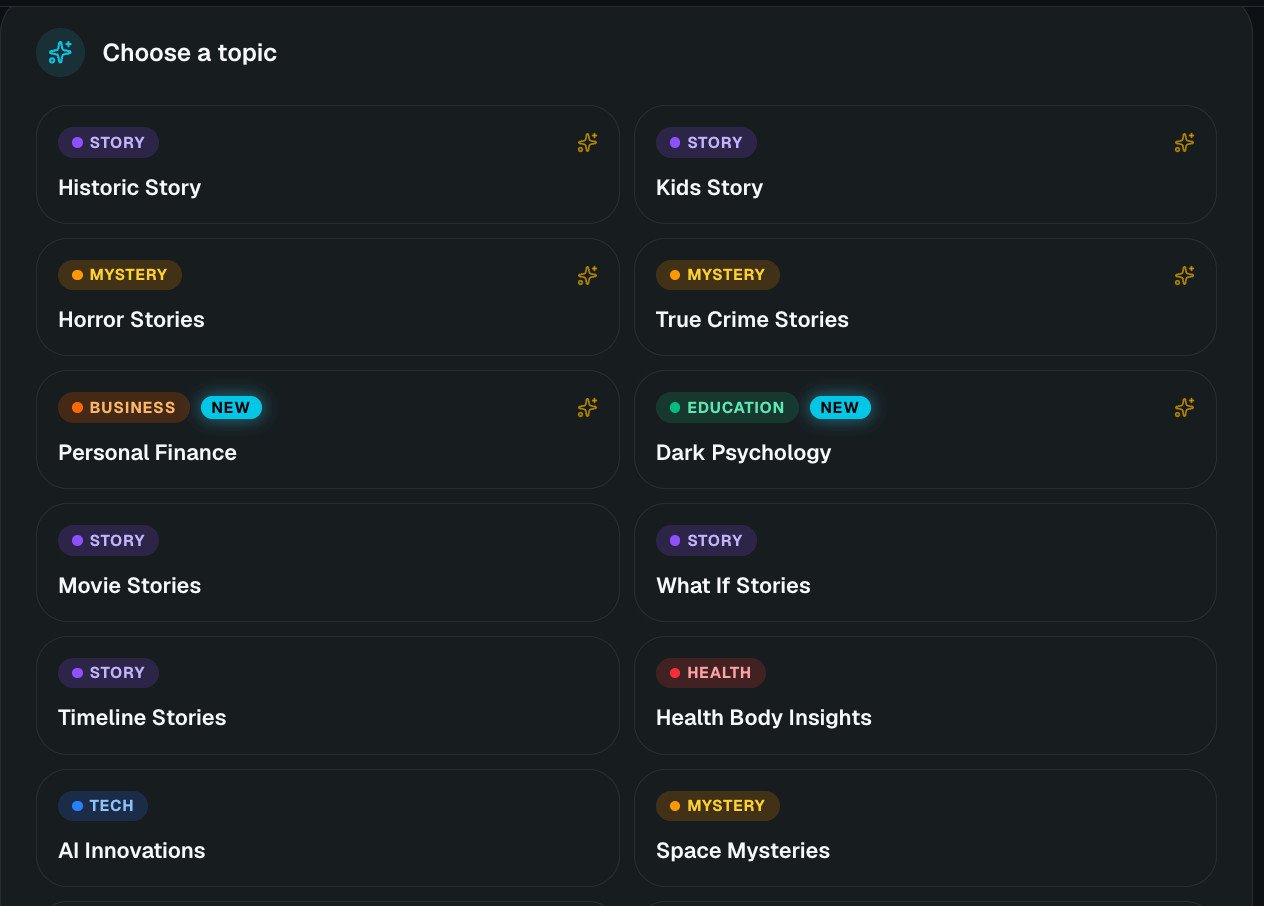This screenshot has width=1264, height=906.
Task: Click the BUSINESS tag on Personal Finance
Action: click(x=124, y=408)
